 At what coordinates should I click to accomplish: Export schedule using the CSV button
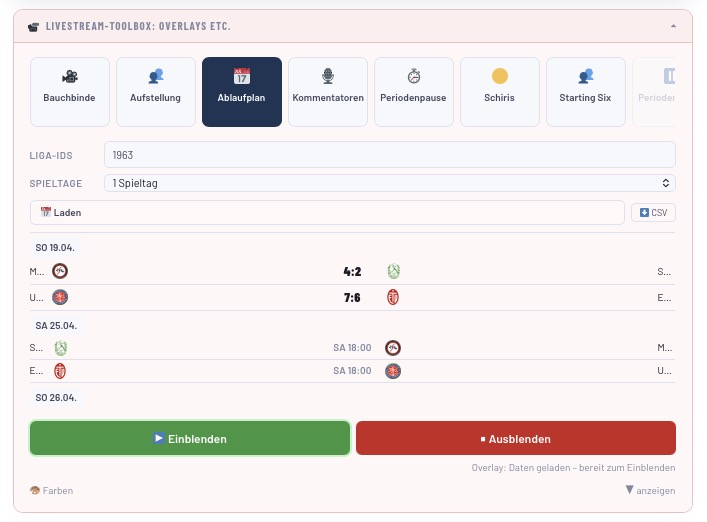coord(653,213)
